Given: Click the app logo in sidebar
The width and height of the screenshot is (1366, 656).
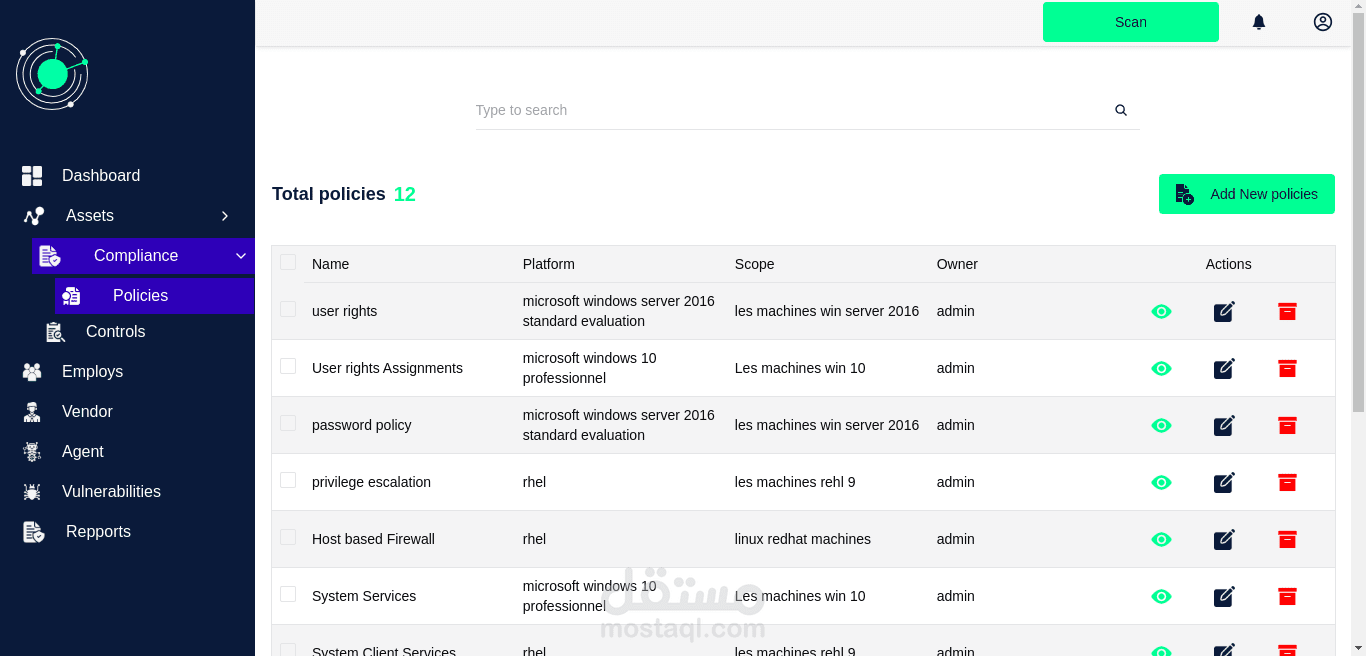Looking at the screenshot, I should (52, 74).
